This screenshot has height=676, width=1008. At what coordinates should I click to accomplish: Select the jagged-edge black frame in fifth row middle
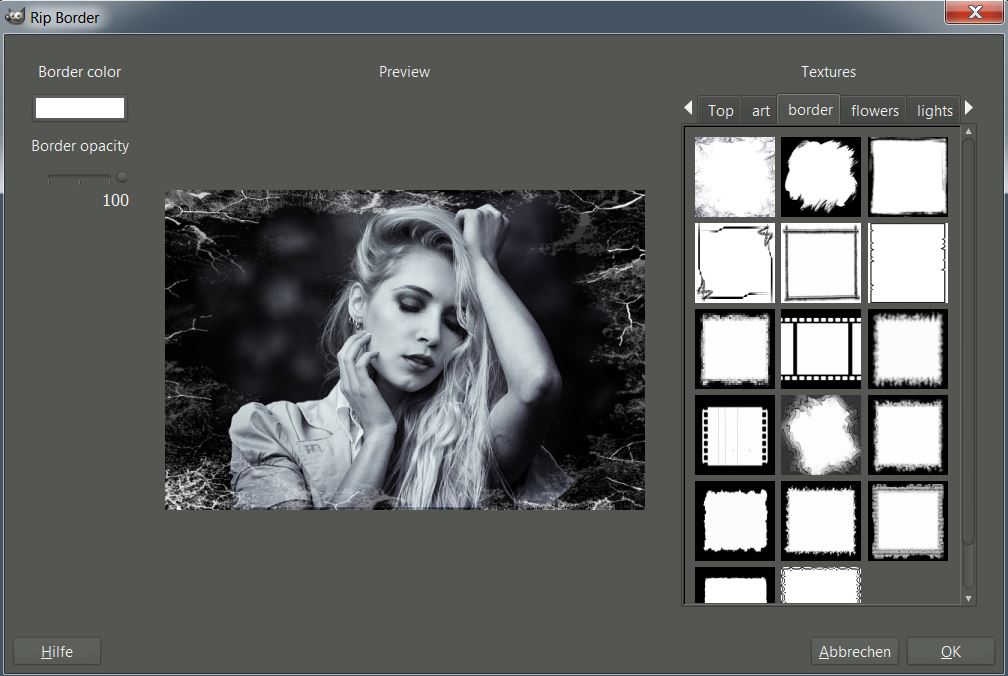point(821,521)
